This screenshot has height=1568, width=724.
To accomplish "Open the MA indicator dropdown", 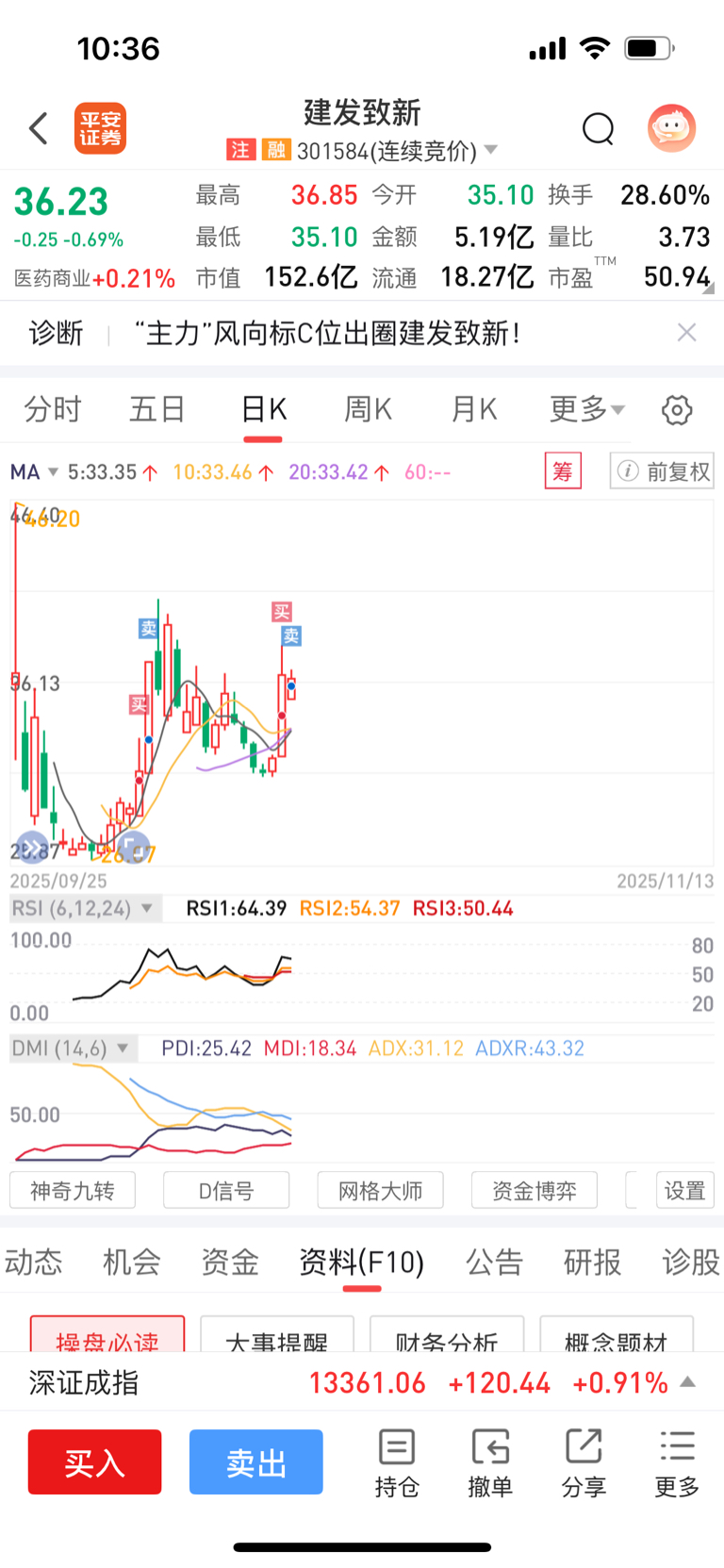I will 34,471.
